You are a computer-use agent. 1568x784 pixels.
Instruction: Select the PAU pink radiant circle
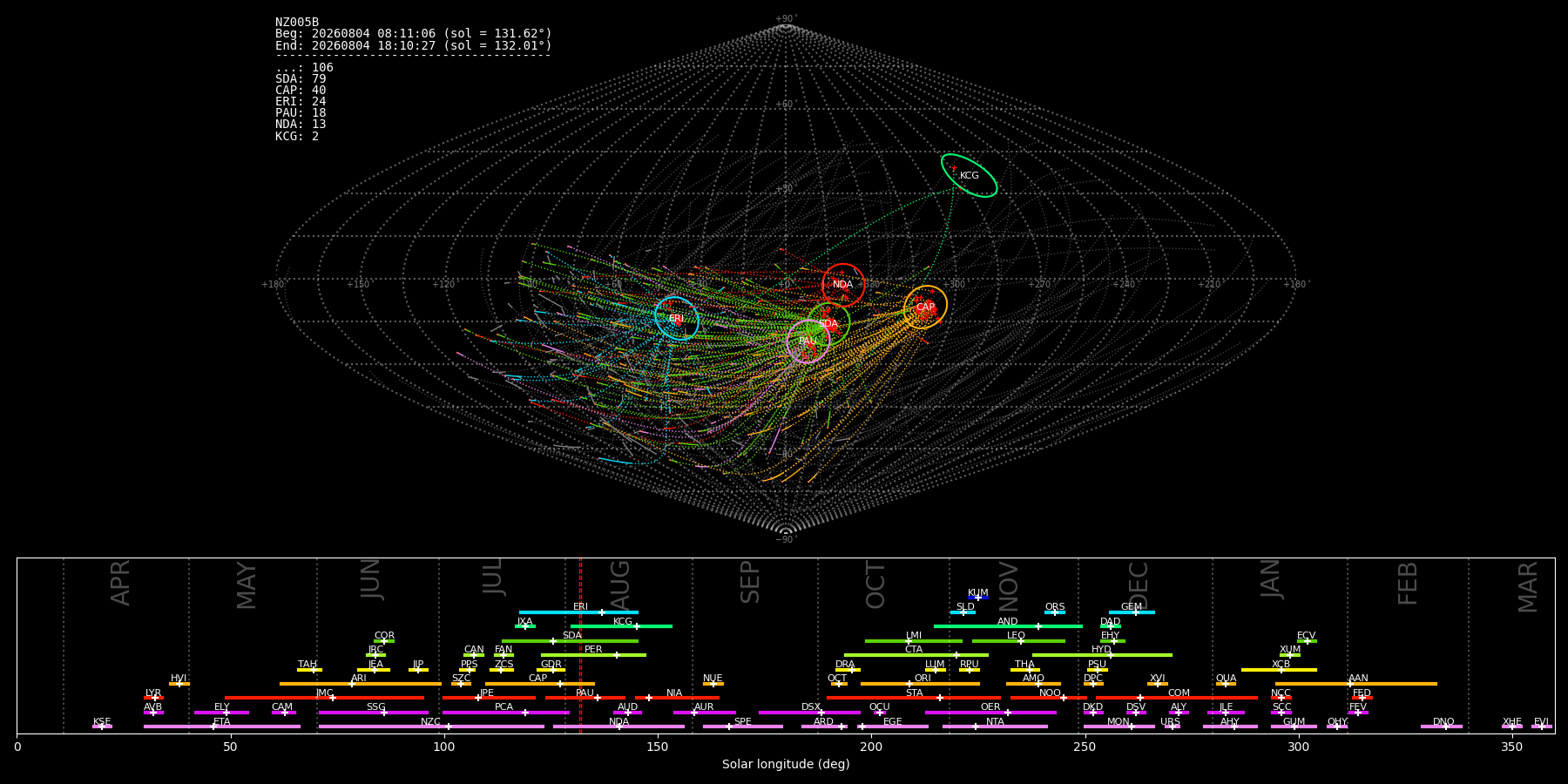click(808, 341)
